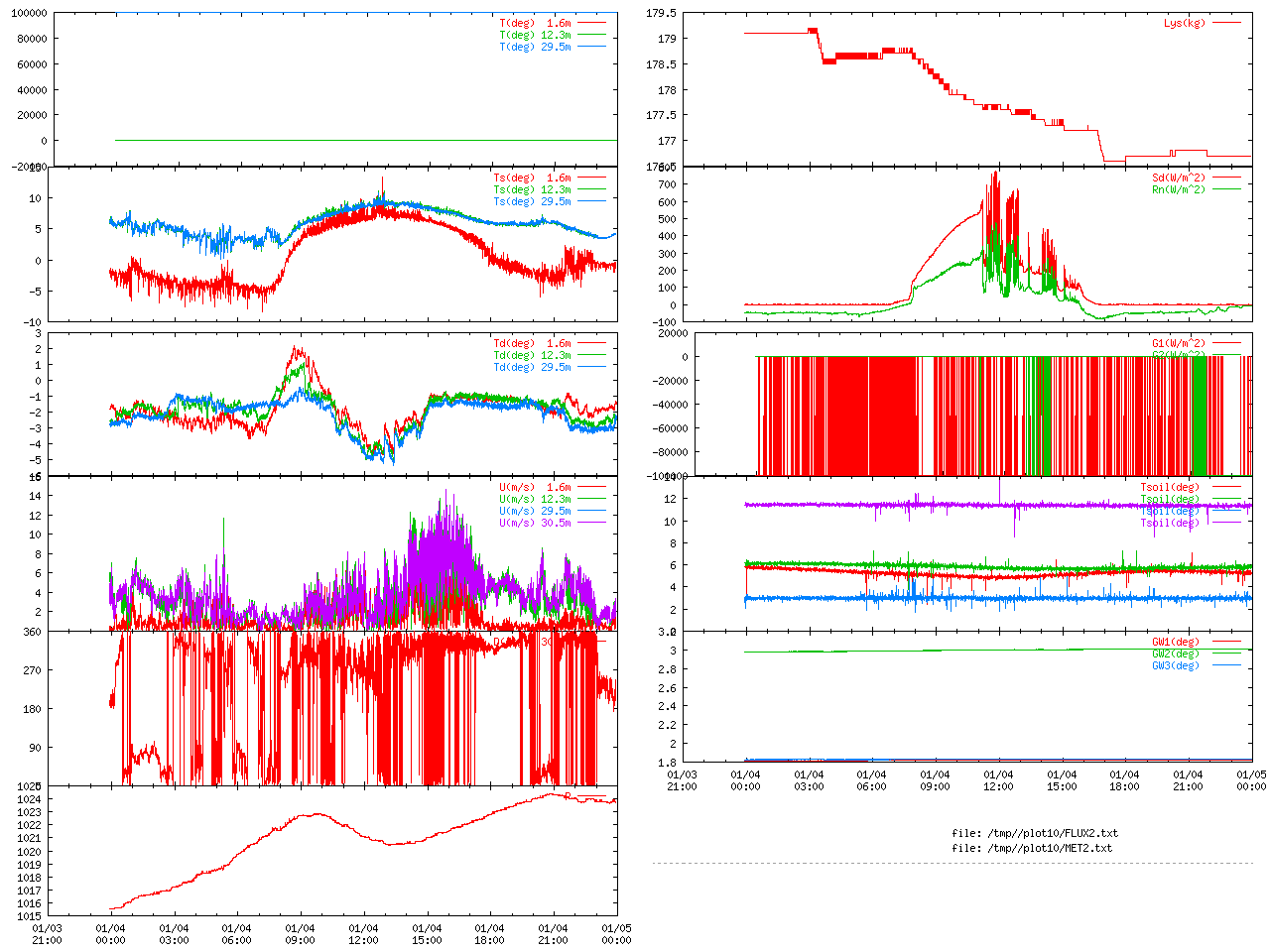Viewport: 1270px width, 952px height.
Task: Select the blue T(deg) 29.5m legend label
Action: (x=535, y=47)
